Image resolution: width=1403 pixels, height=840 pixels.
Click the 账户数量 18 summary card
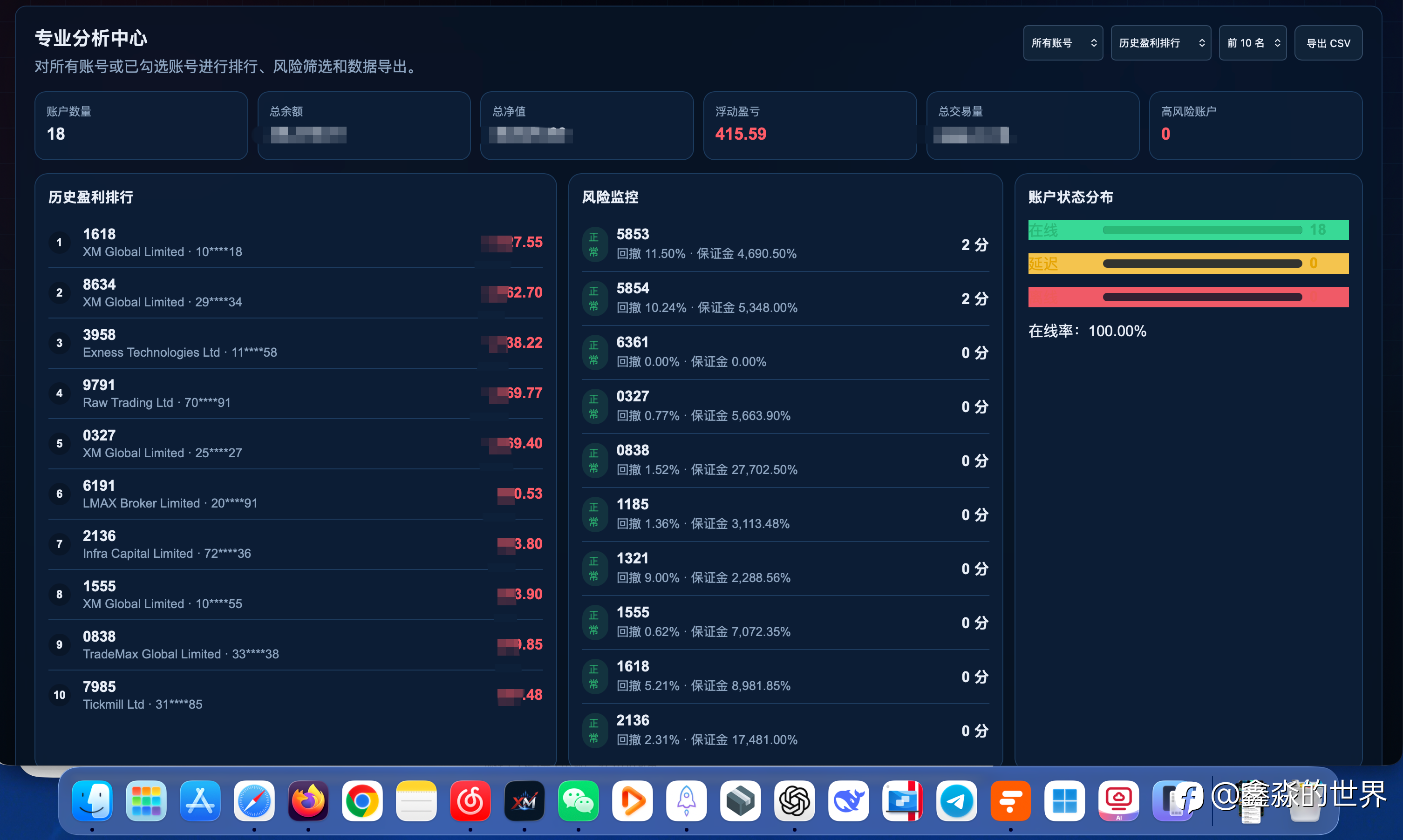(x=141, y=126)
